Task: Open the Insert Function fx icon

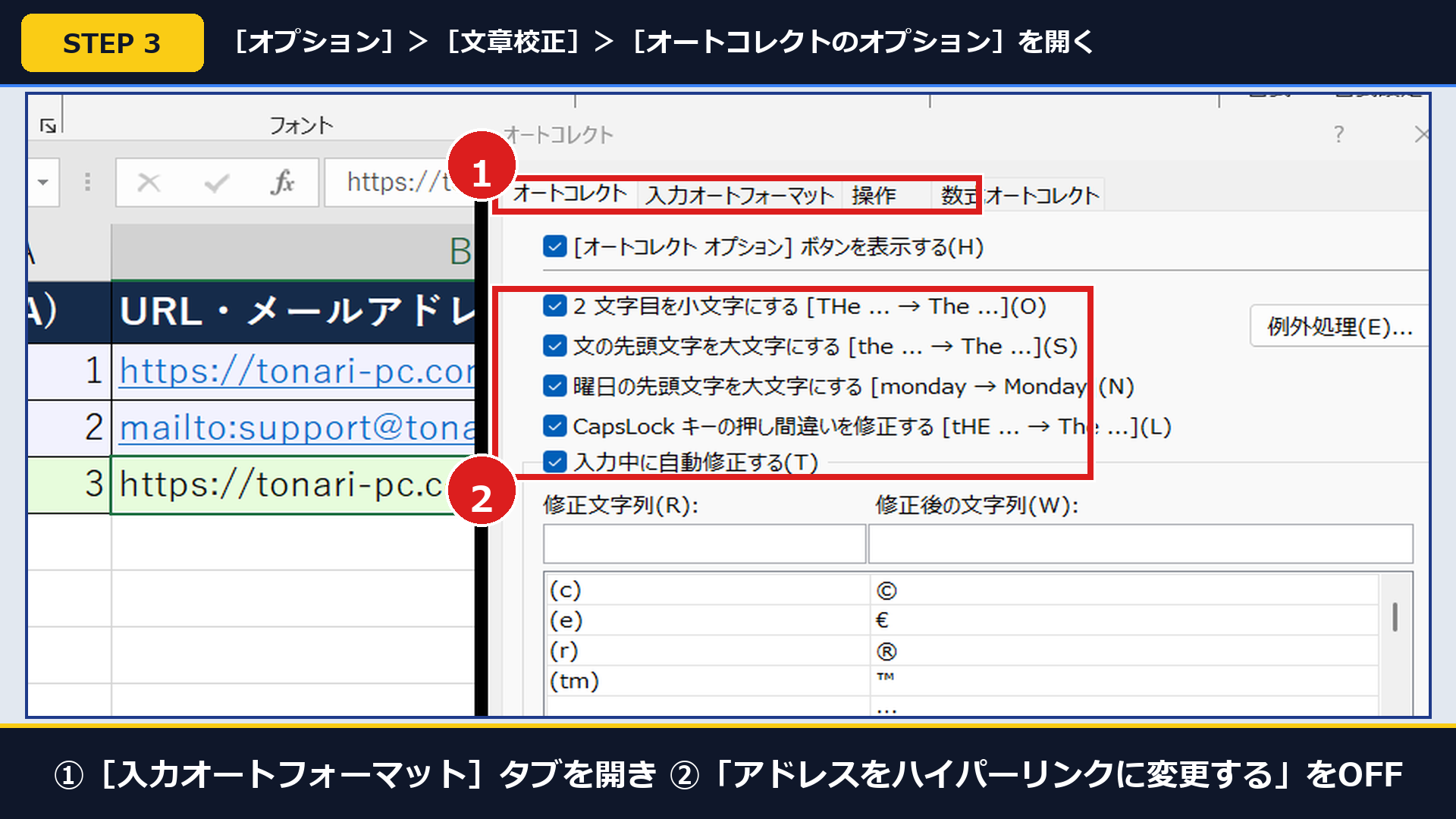Action: coord(282,183)
